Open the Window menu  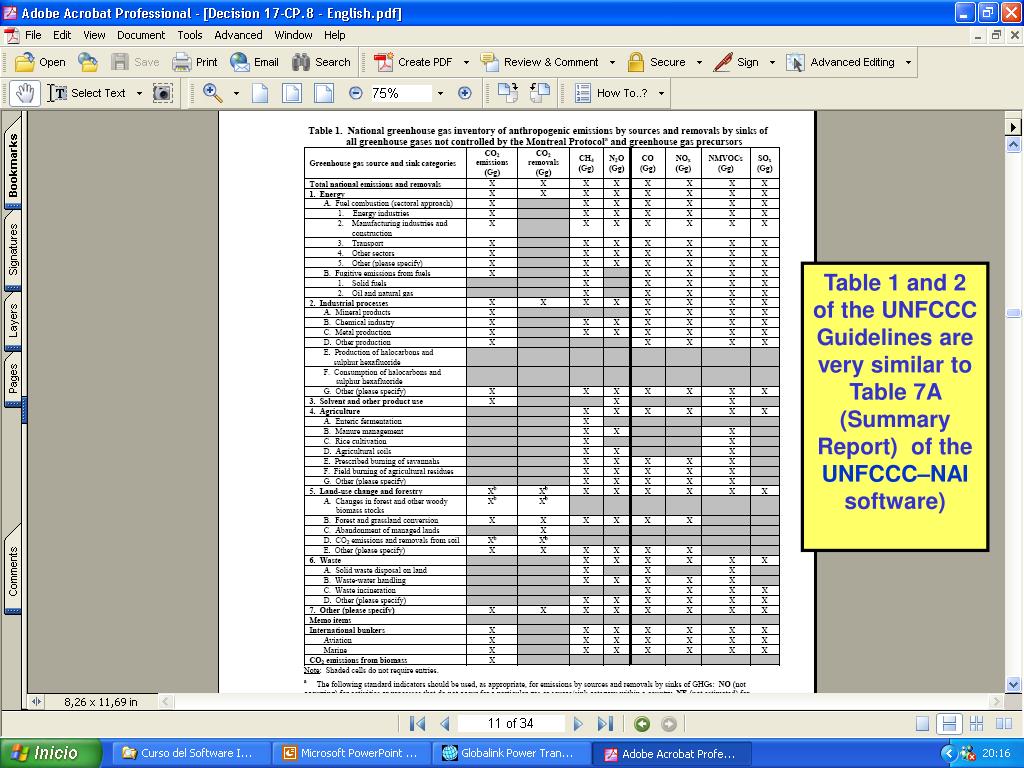pyautogui.click(x=293, y=35)
